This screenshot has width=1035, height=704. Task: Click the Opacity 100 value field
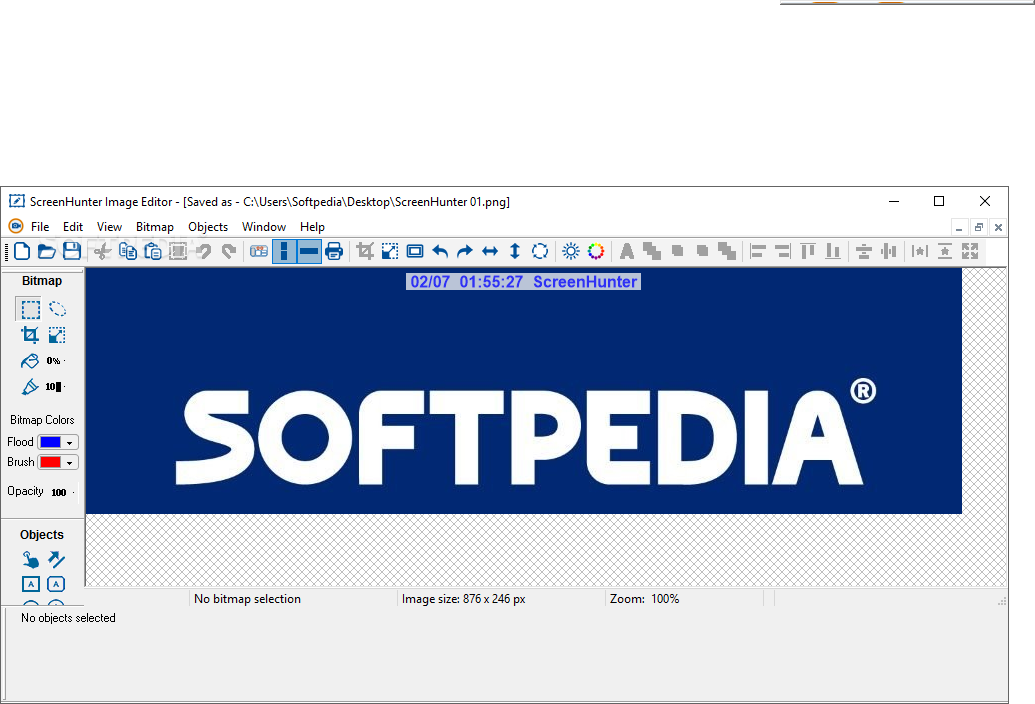point(59,492)
